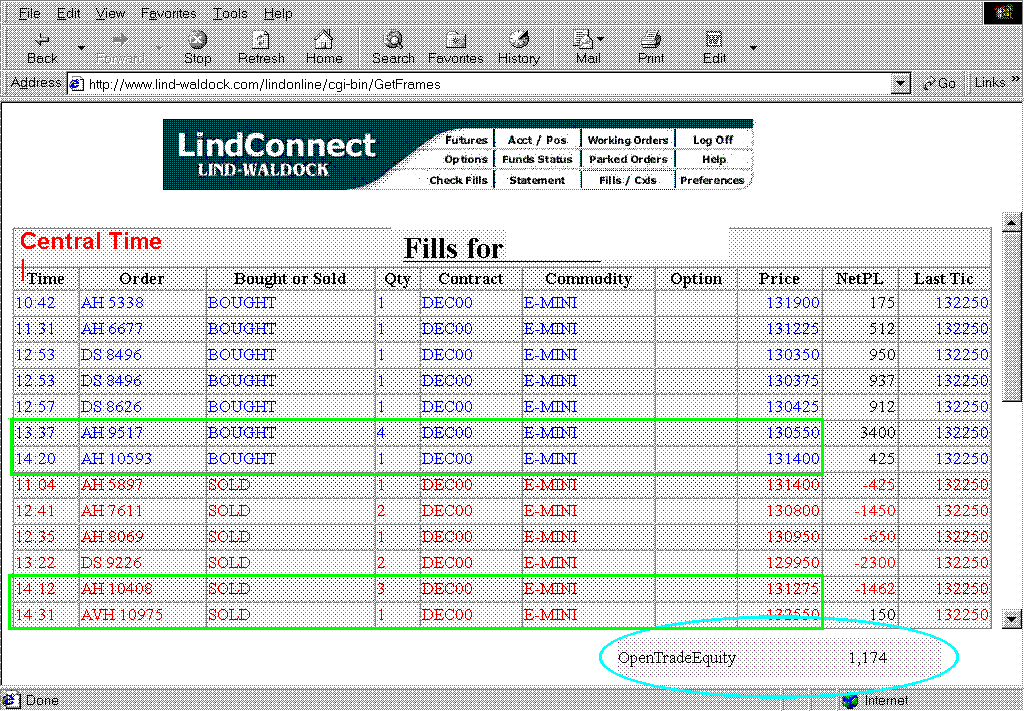Viewport: 1024px width, 711px height.
Task: Go to the Home page icon
Action: [324, 48]
